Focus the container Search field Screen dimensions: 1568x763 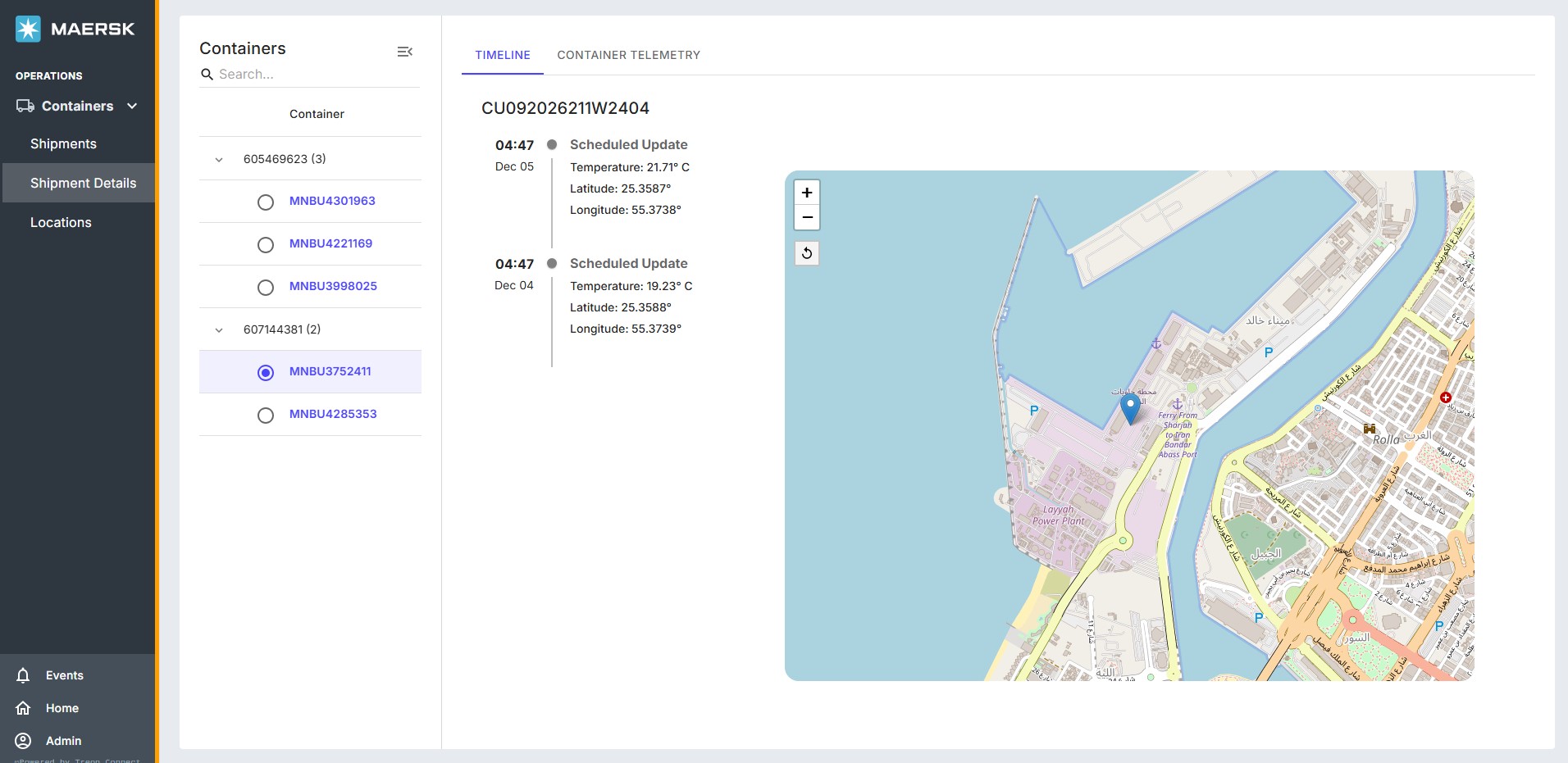coord(318,74)
